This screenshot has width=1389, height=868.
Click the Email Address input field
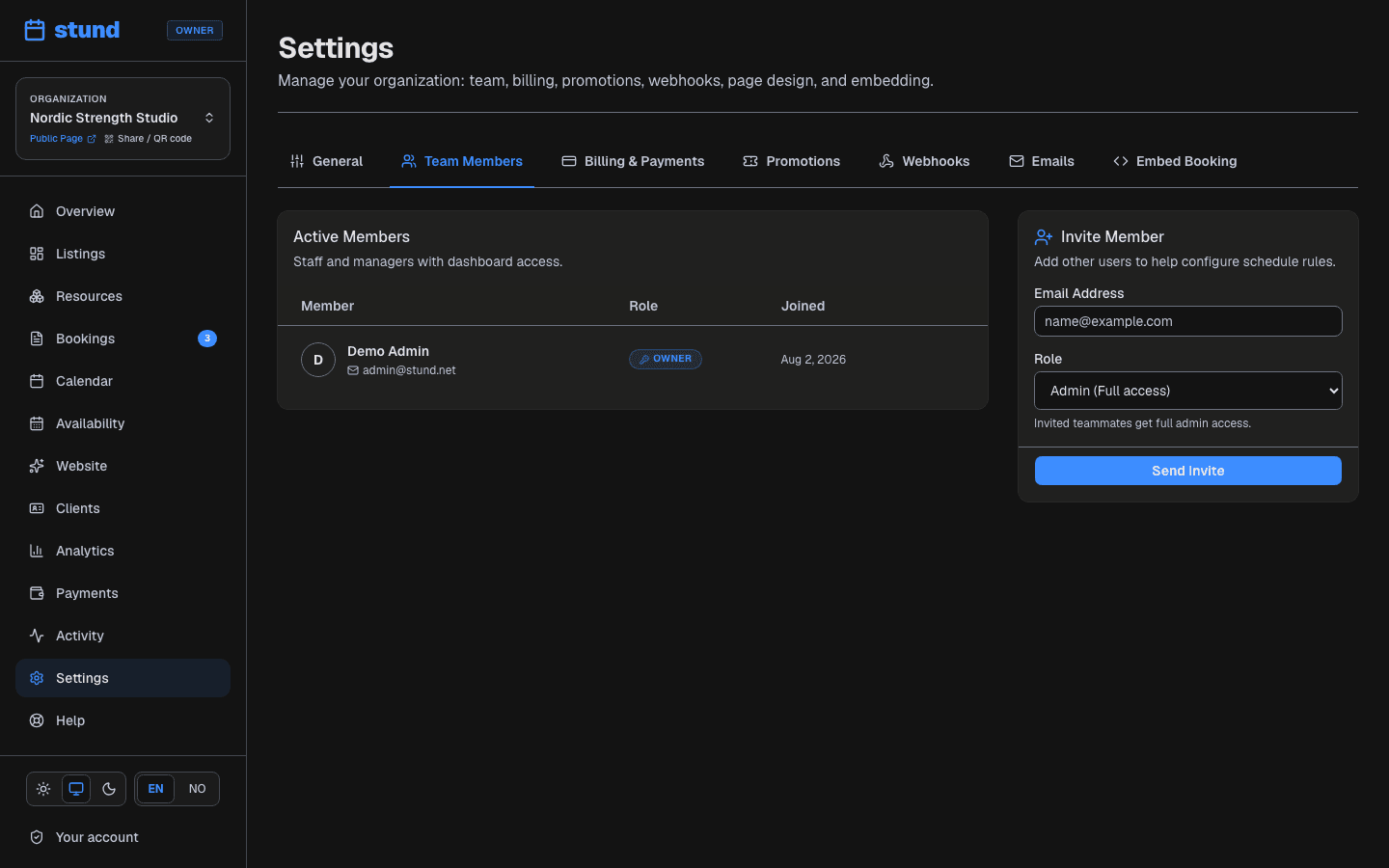coord(1188,321)
